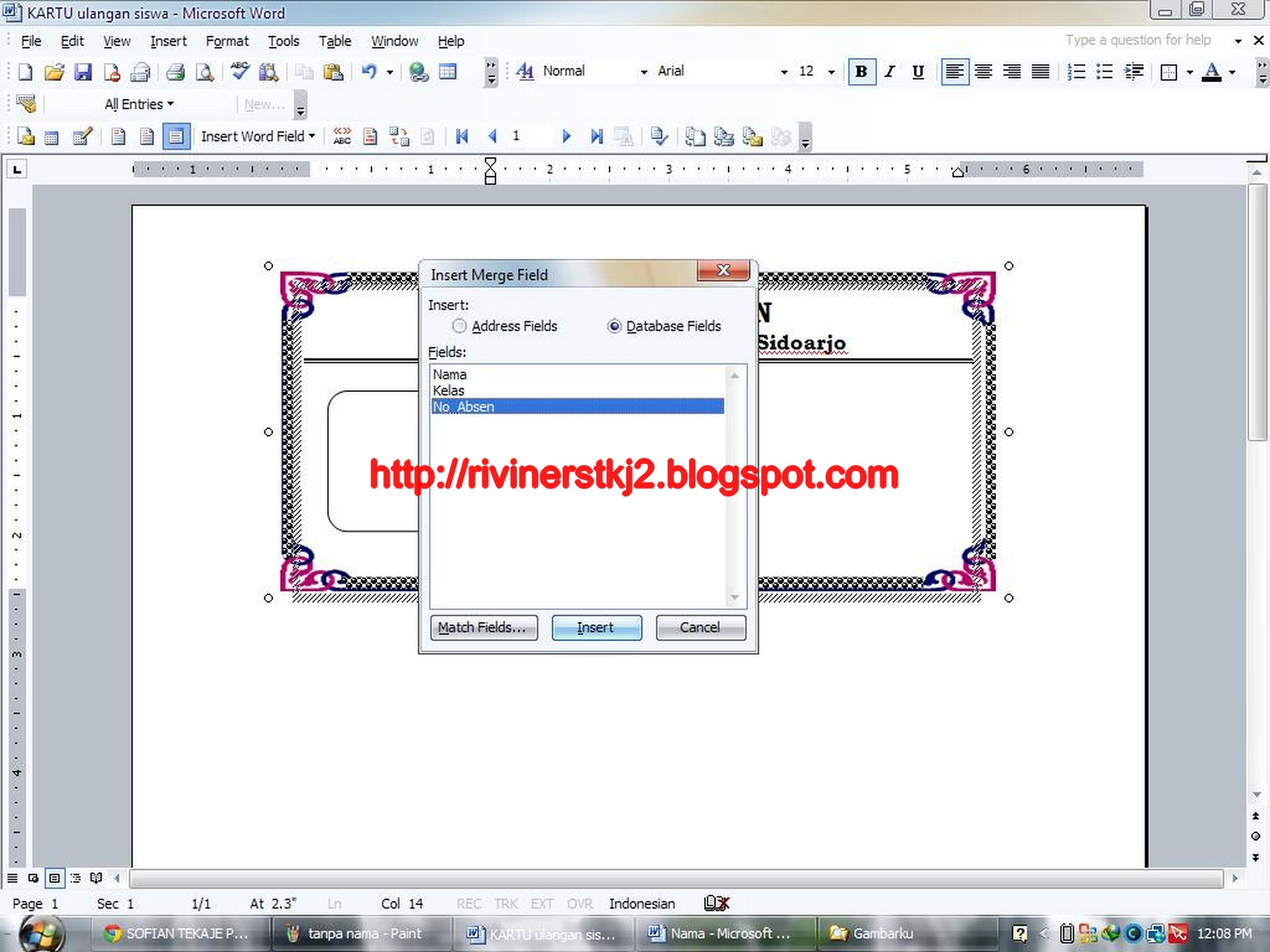This screenshot has width=1270, height=952.
Task: Click the Insert Address Block icon
Action: point(118,136)
